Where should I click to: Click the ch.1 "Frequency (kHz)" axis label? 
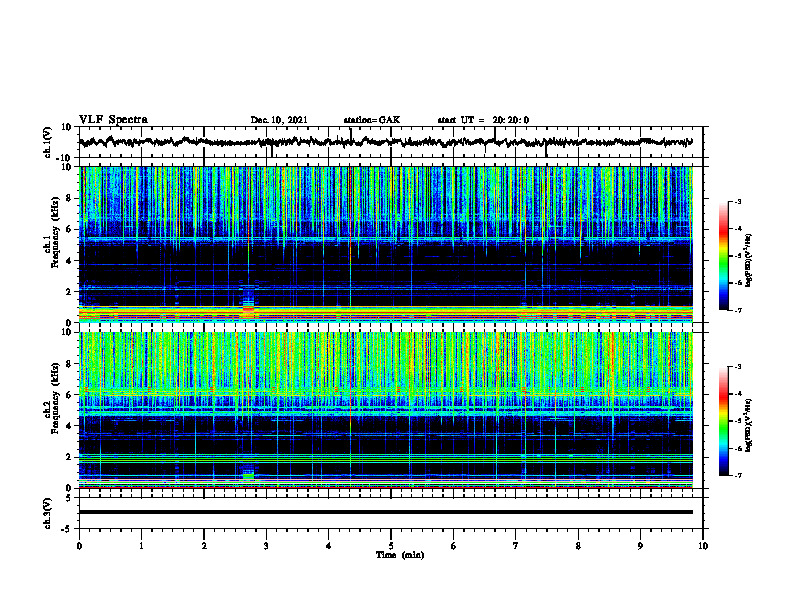click(x=55, y=230)
